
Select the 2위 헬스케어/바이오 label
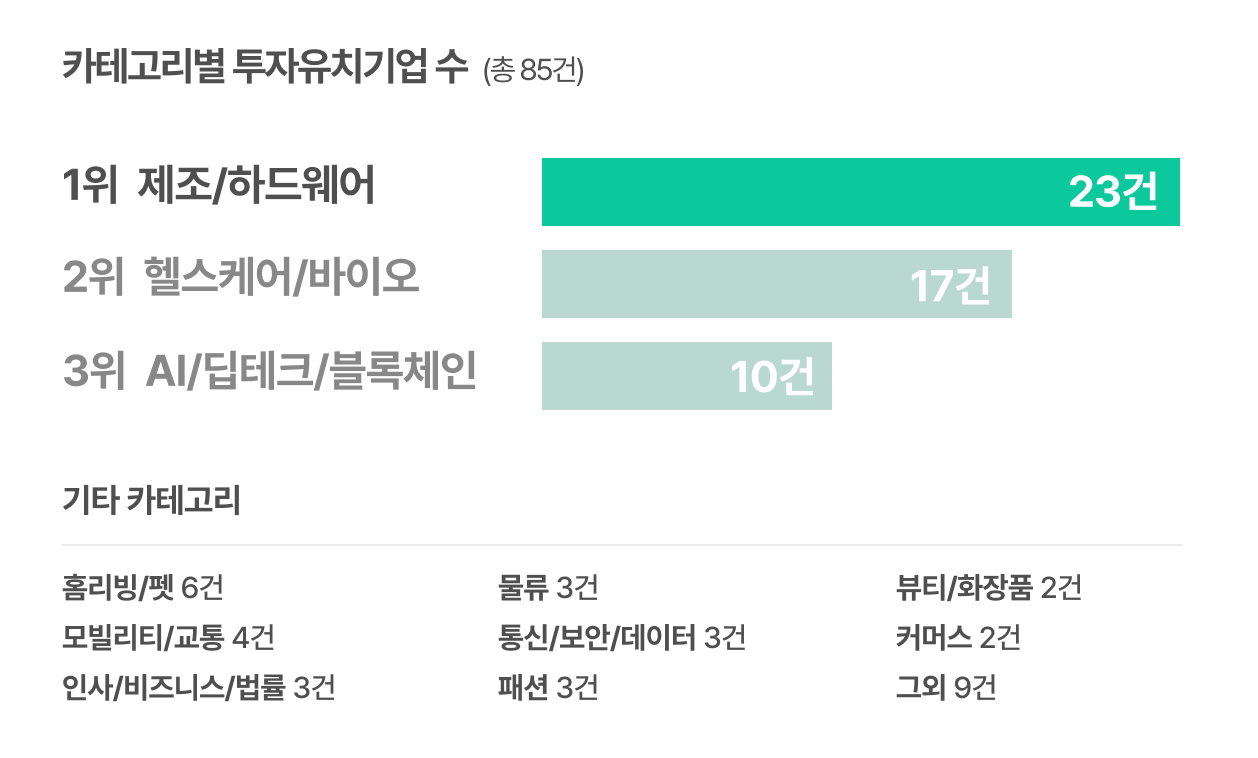coord(241,278)
